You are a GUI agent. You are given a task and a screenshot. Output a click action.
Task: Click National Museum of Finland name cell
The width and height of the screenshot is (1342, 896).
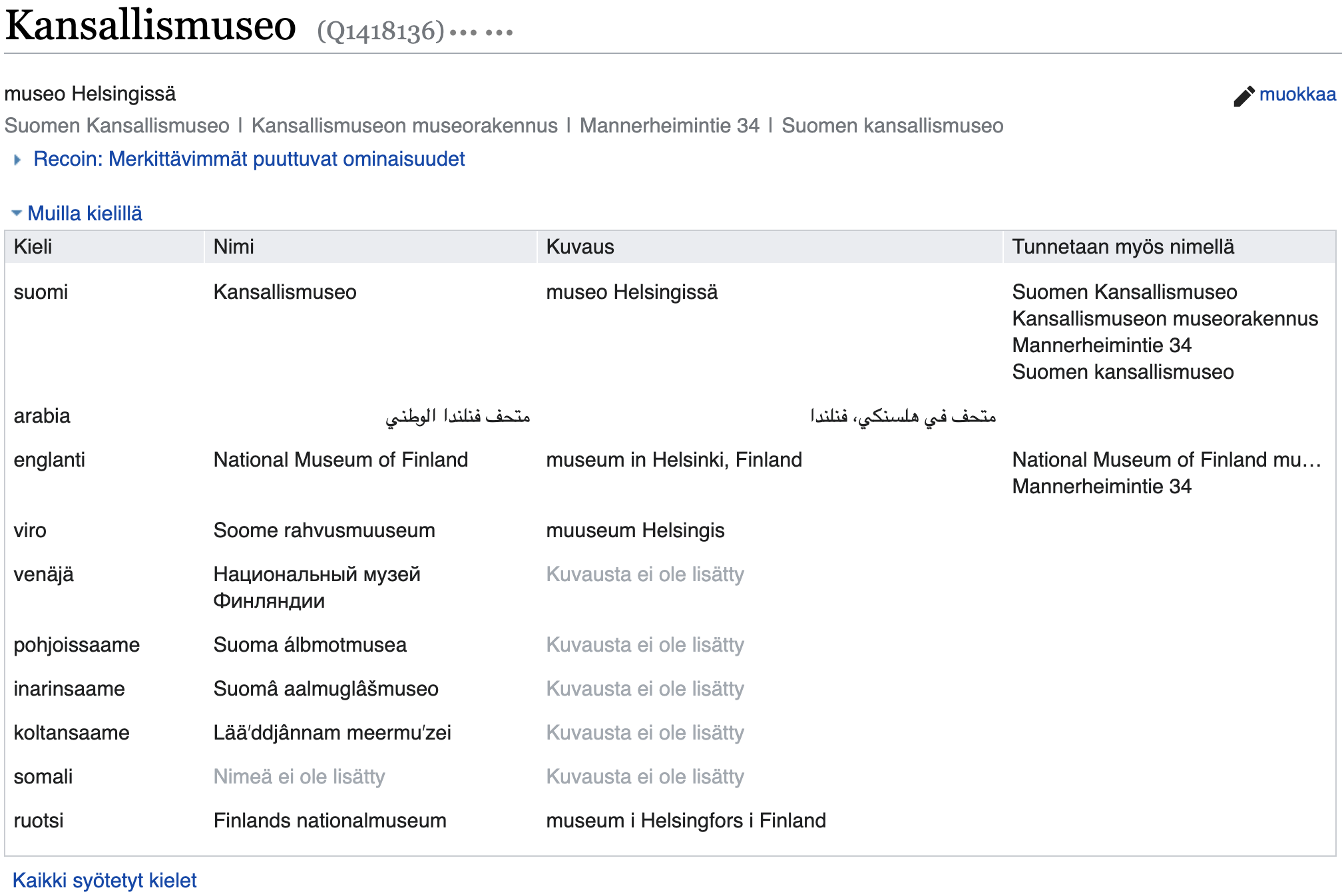[x=341, y=460]
